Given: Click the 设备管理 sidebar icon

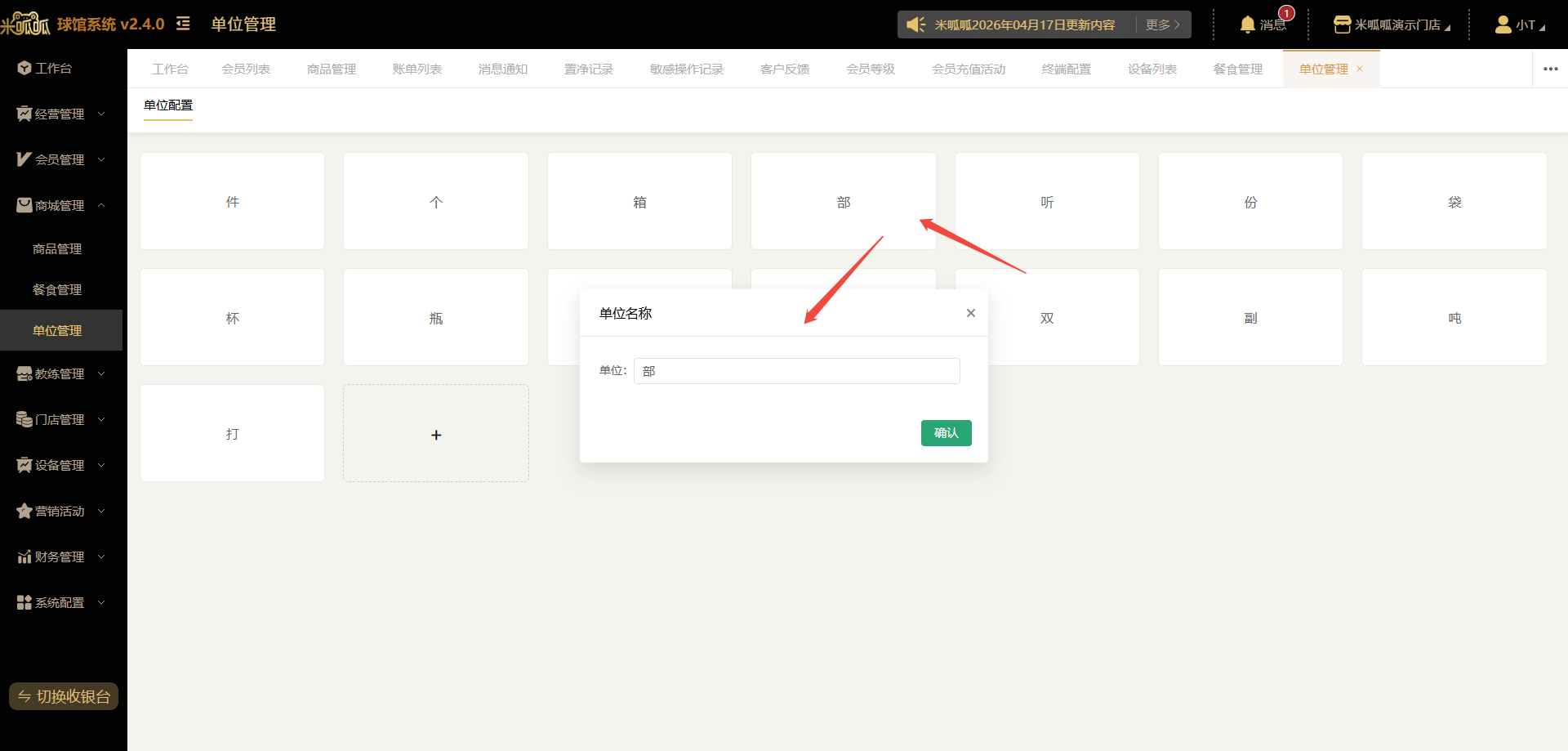Looking at the screenshot, I should 24,465.
